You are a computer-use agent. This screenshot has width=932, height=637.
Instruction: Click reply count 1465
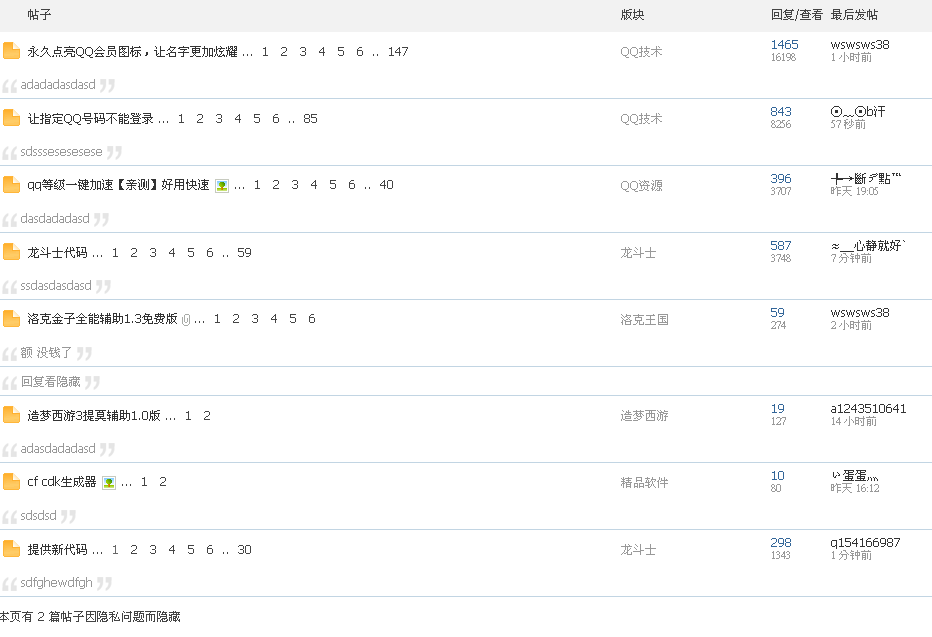[x=785, y=45]
